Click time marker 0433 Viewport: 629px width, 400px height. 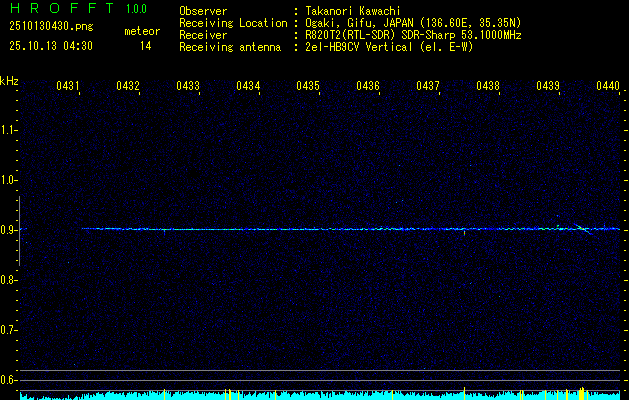pyautogui.click(x=188, y=85)
